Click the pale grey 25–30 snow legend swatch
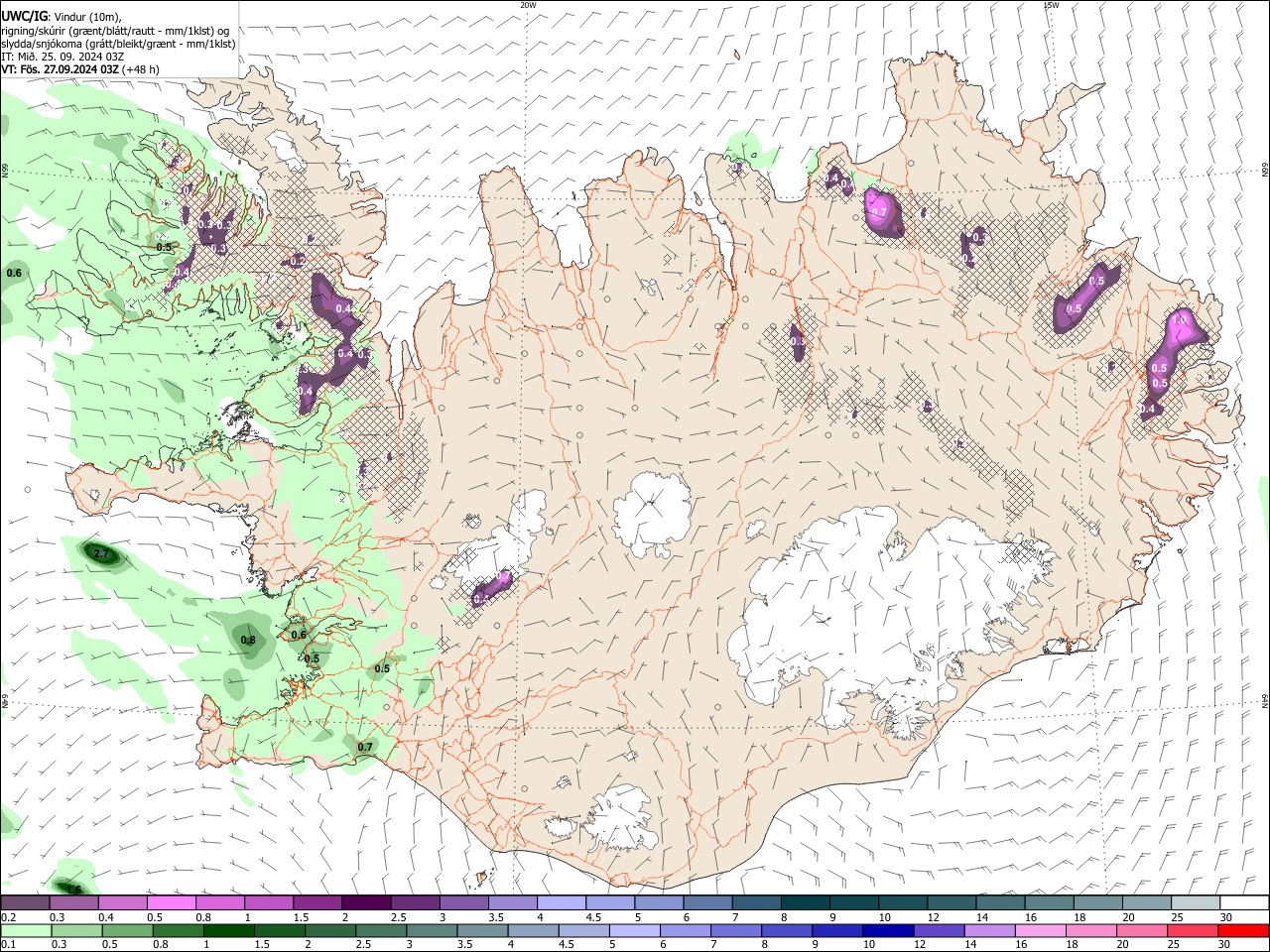This screenshot has width=1270, height=952. (1197, 902)
